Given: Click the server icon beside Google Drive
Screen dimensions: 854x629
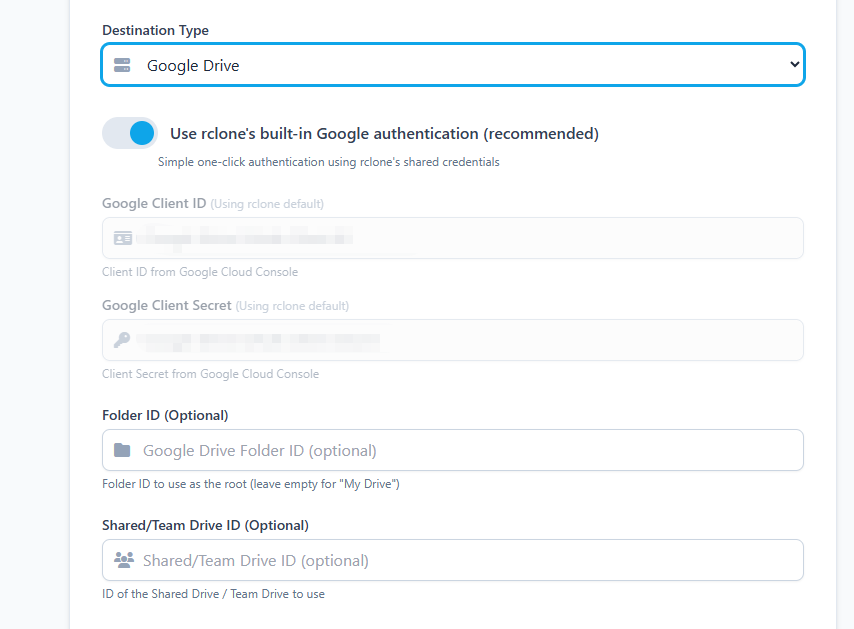Looking at the screenshot, I should 122,65.
